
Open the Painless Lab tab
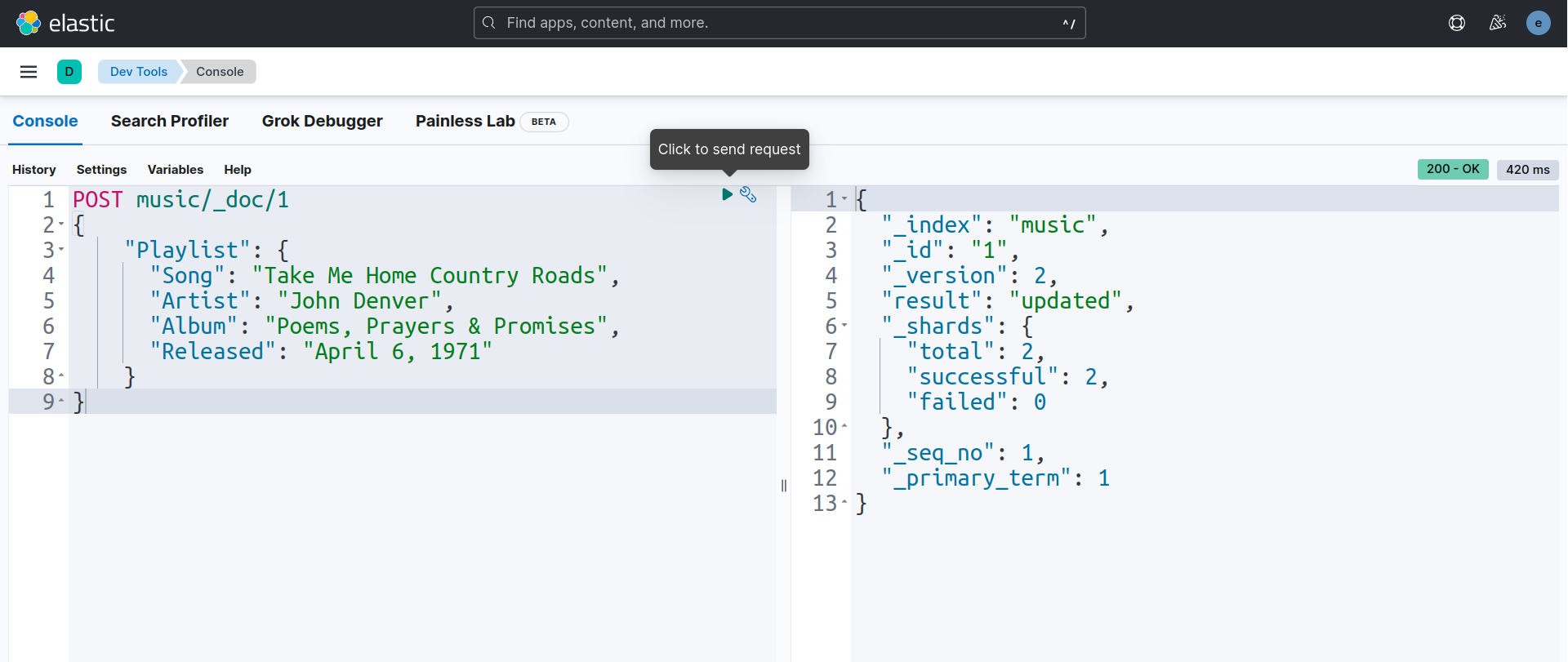[465, 121]
